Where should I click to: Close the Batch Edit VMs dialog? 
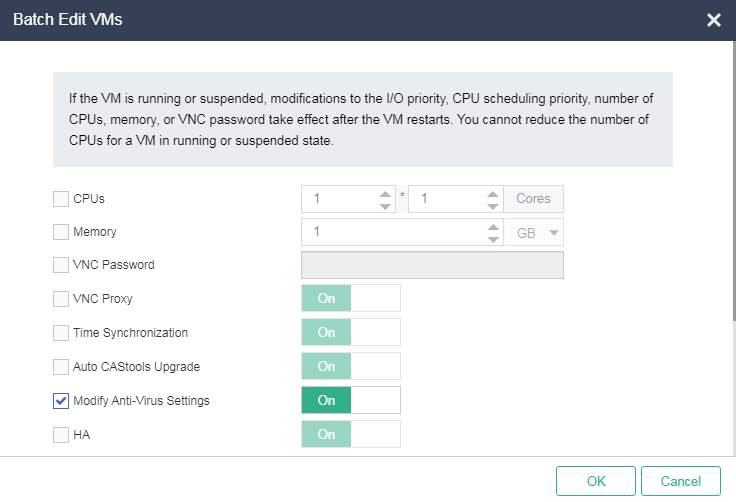(x=713, y=20)
